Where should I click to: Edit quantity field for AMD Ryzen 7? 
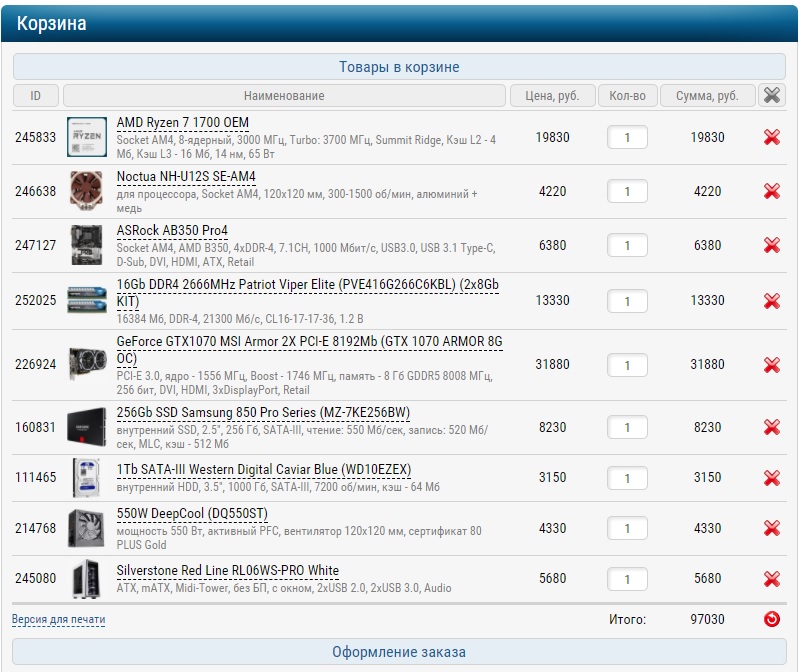click(627, 138)
